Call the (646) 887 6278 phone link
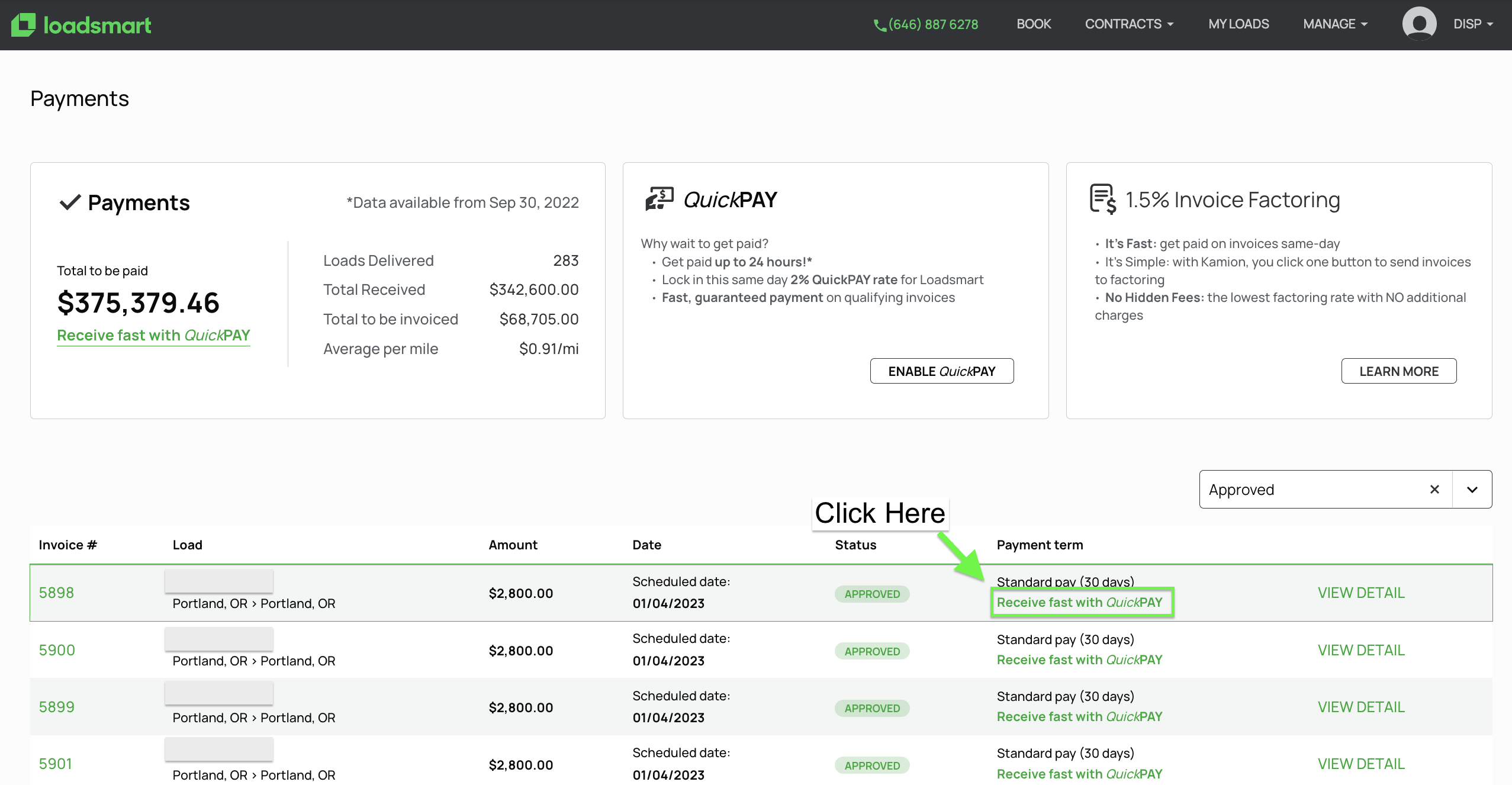The width and height of the screenshot is (1512, 785). [x=933, y=25]
